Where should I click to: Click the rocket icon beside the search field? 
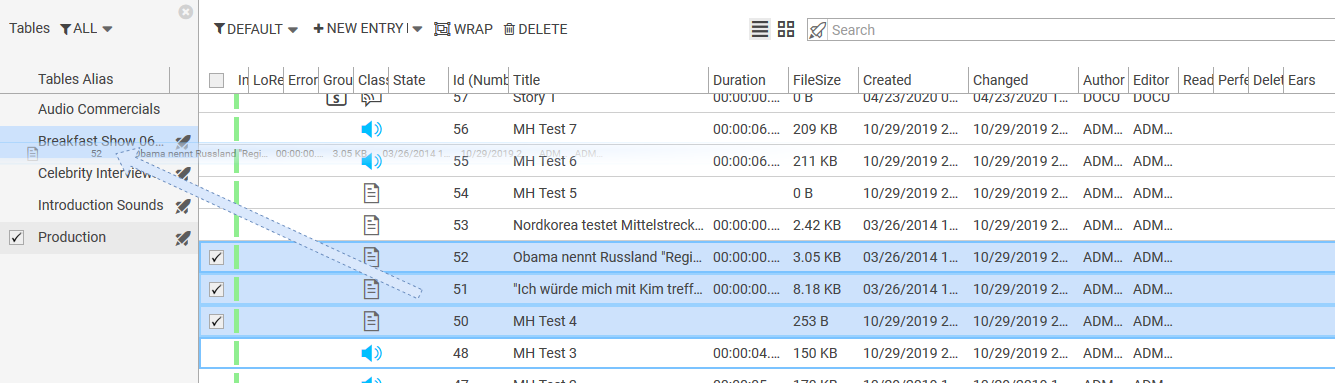817,30
